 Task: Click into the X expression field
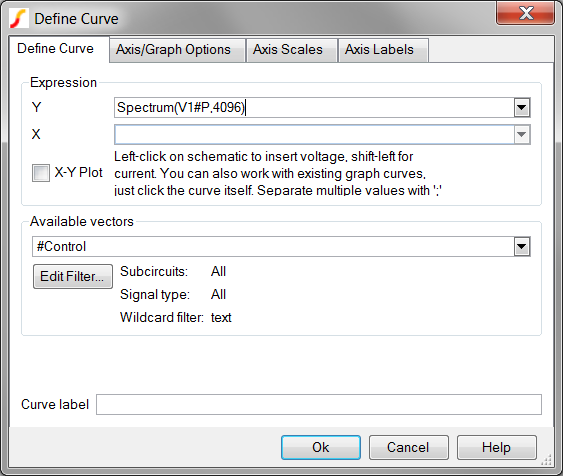pyautogui.click(x=314, y=135)
